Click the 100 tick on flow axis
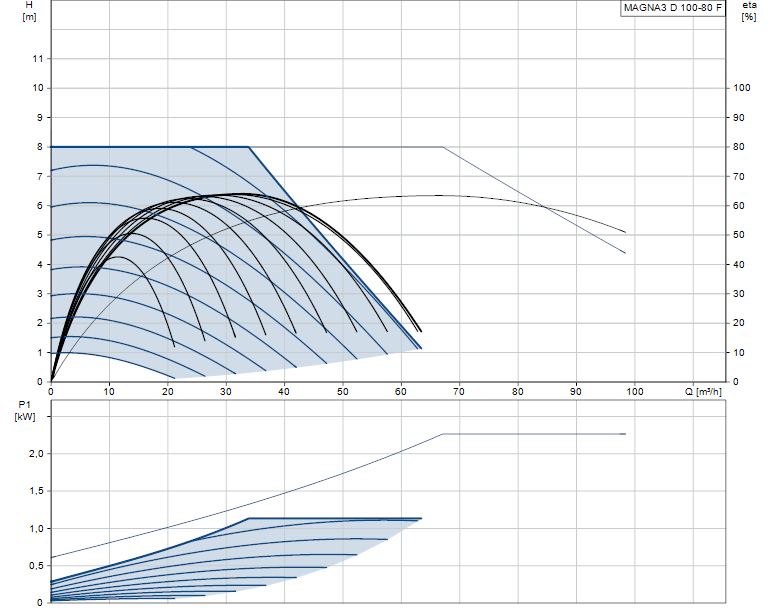Image resolution: width=774 pixels, height=611 pixels. (634, 391)
